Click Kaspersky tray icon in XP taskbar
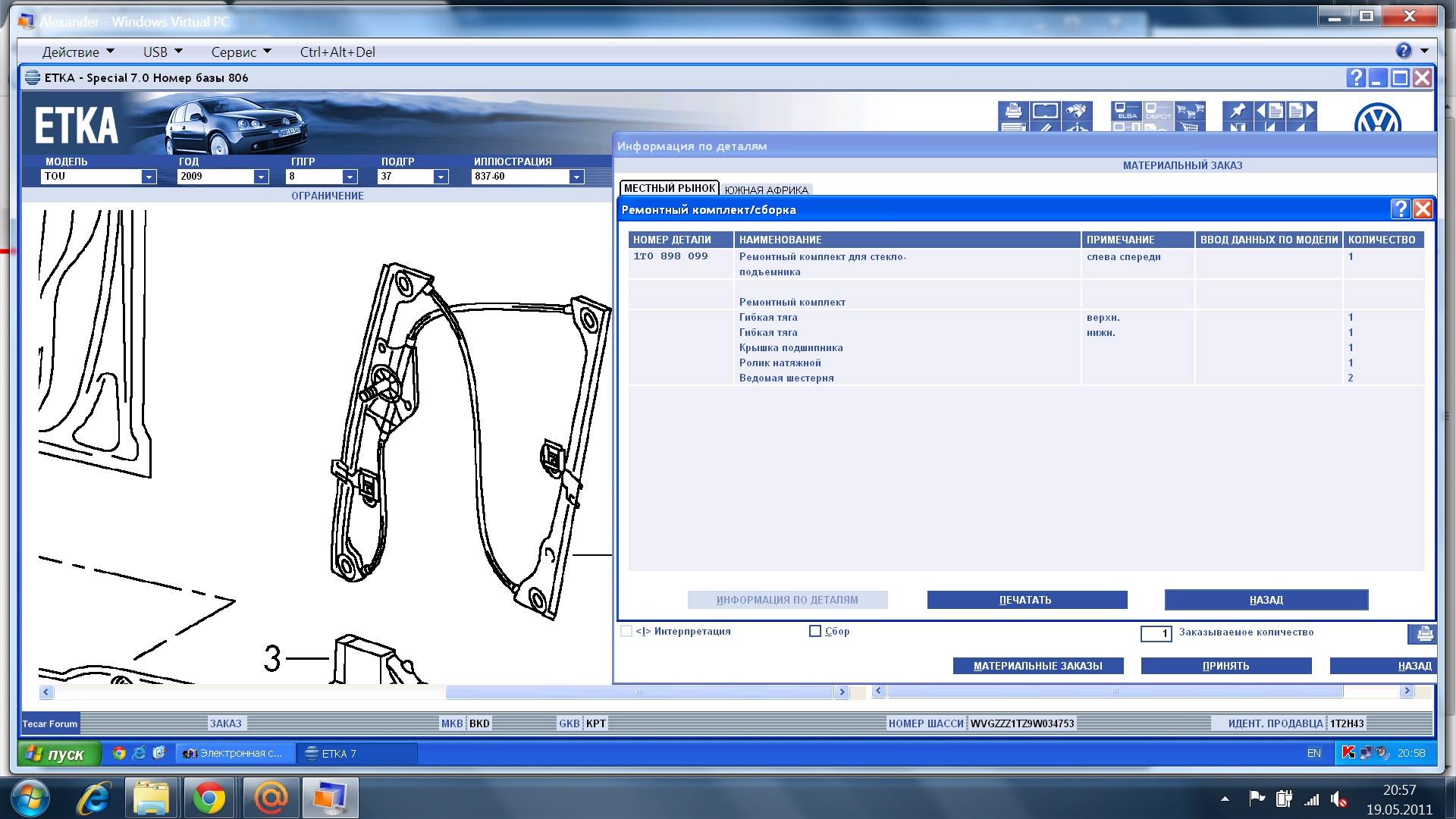 (x=1348, y=753)
